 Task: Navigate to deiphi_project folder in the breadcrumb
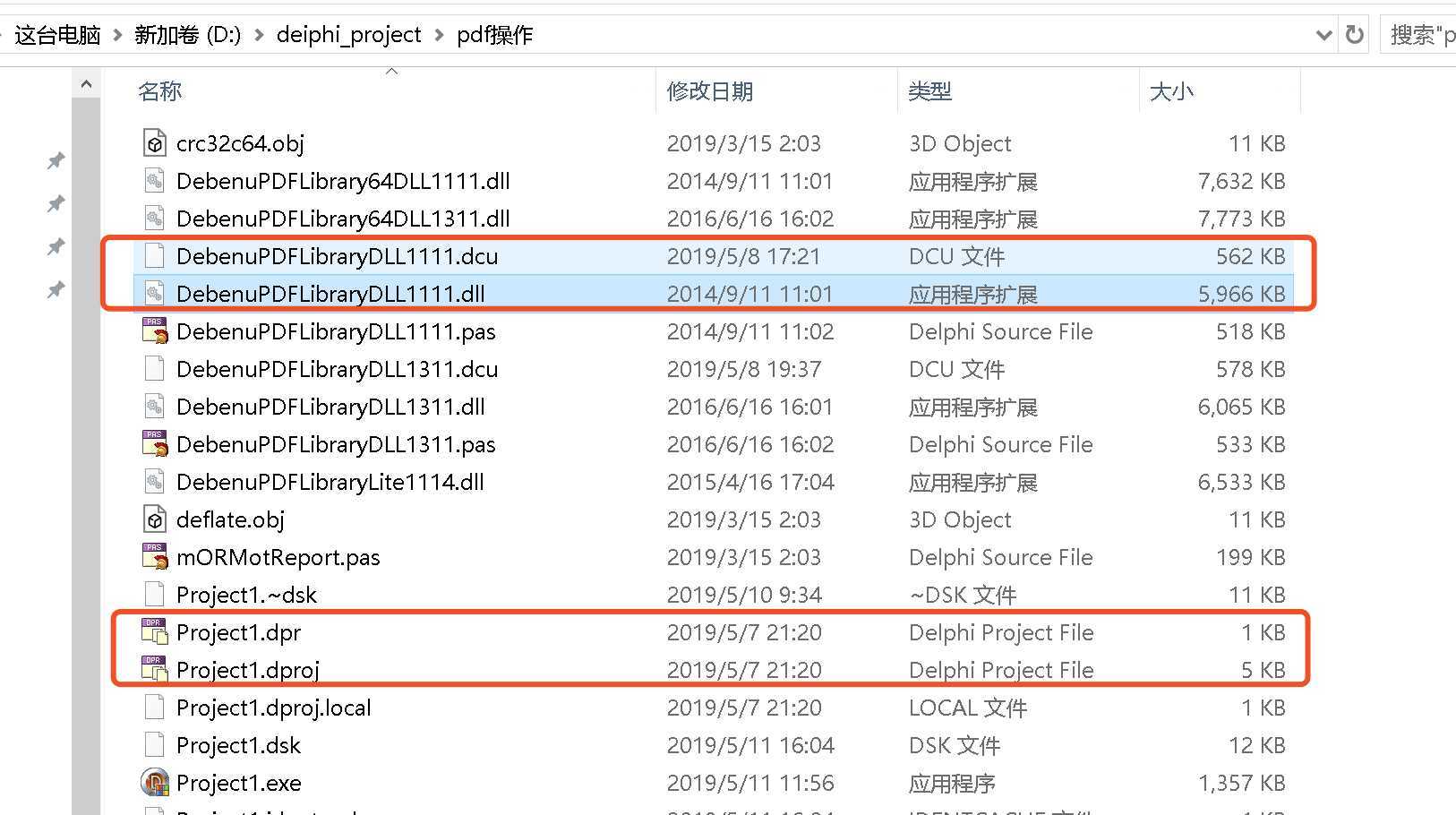pos(348,35)
